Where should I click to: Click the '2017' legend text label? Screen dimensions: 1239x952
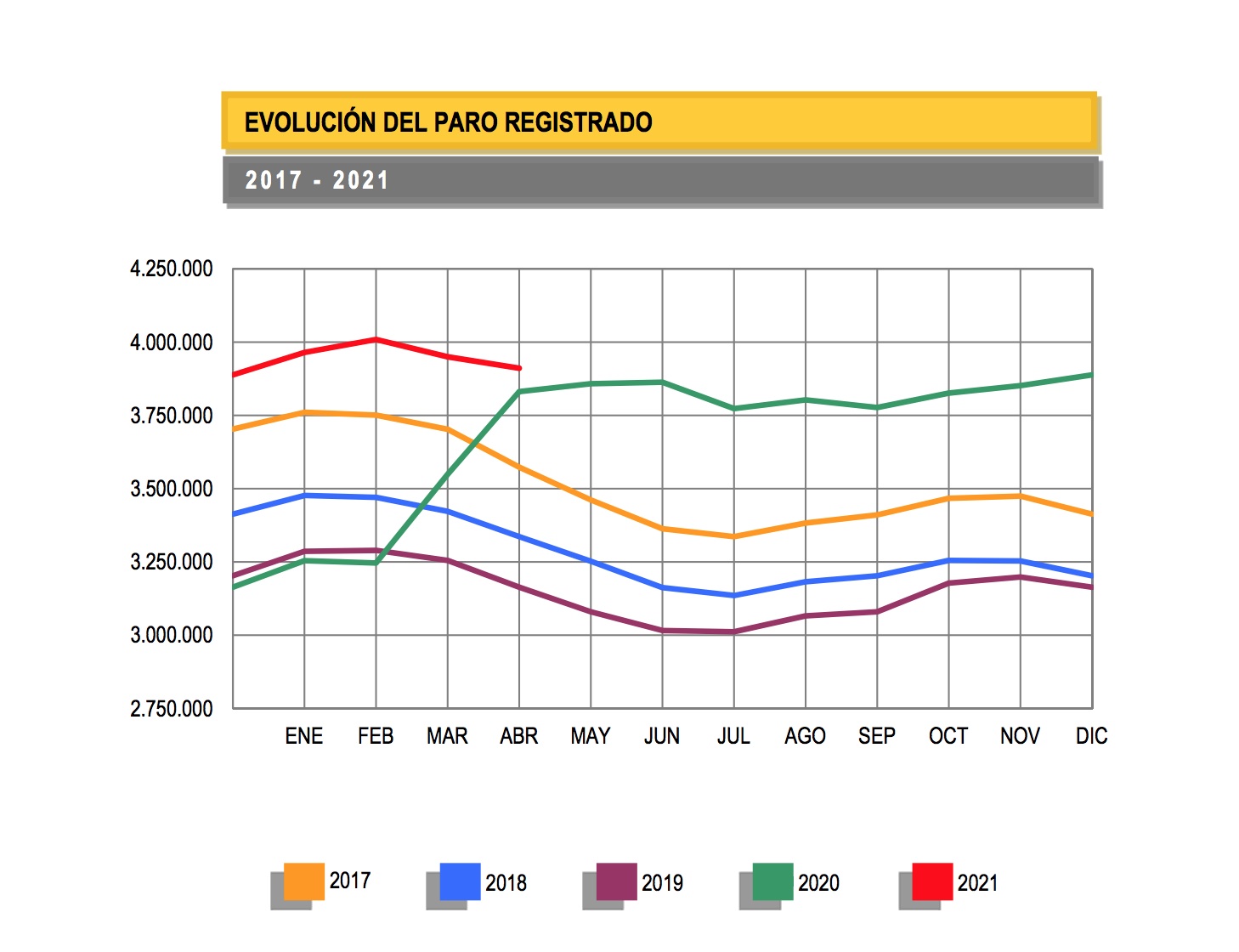click(350, 881)
